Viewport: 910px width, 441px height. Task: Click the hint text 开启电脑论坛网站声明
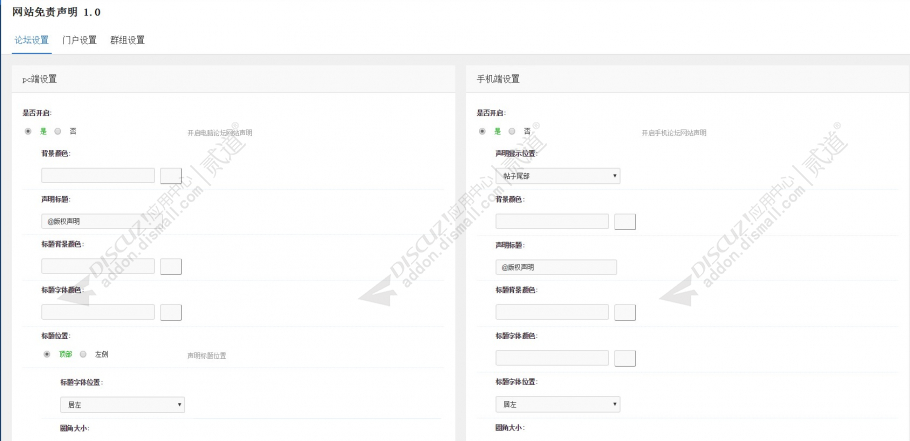coord(219,133)
